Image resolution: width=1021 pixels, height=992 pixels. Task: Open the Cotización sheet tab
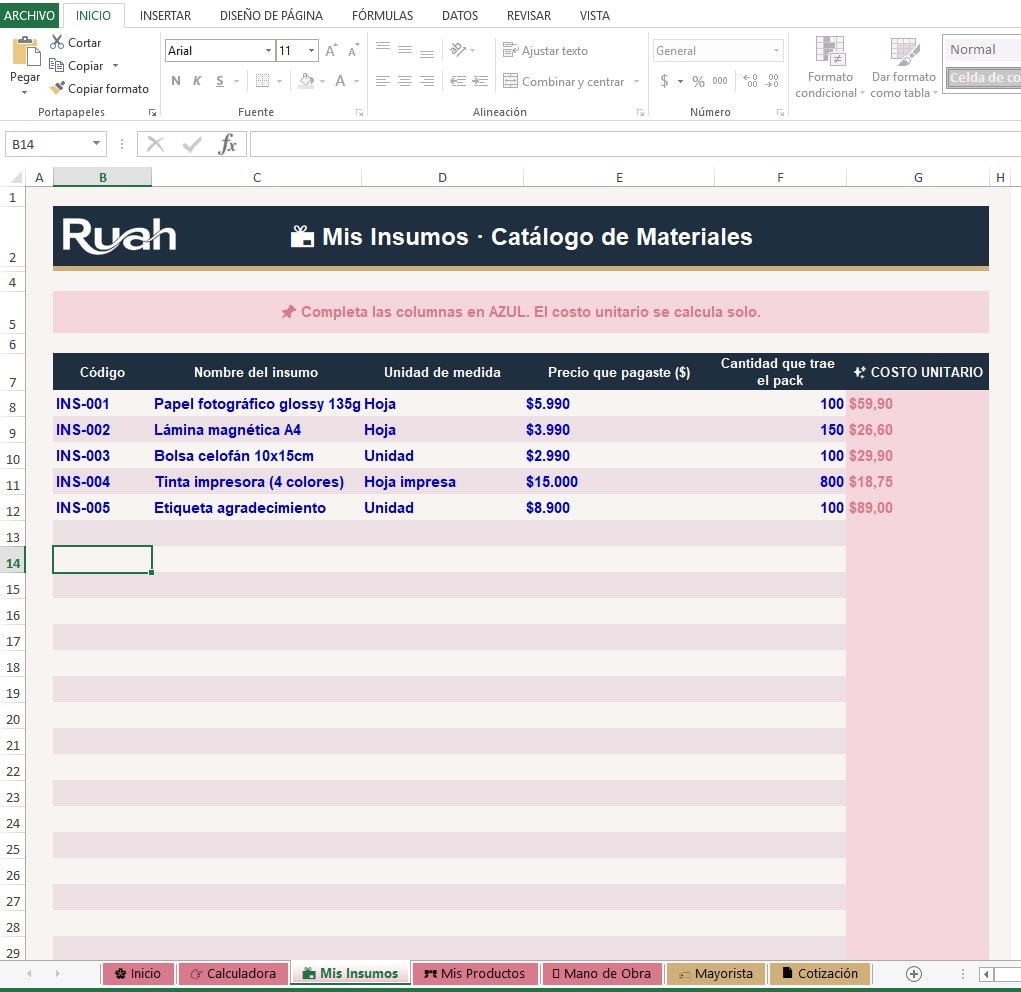pyautogui.click(x=820, y=973)
